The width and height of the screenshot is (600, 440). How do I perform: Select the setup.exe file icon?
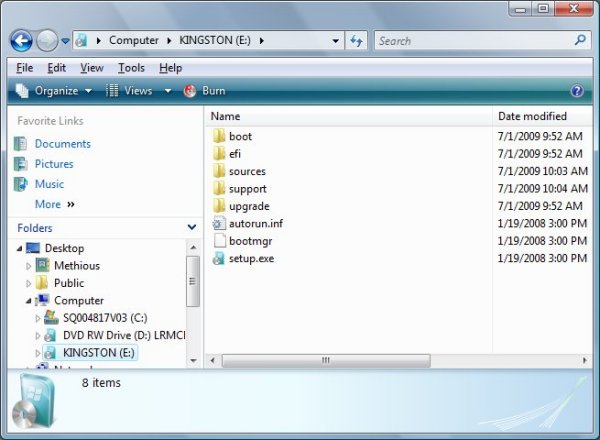tap(219, 259)
